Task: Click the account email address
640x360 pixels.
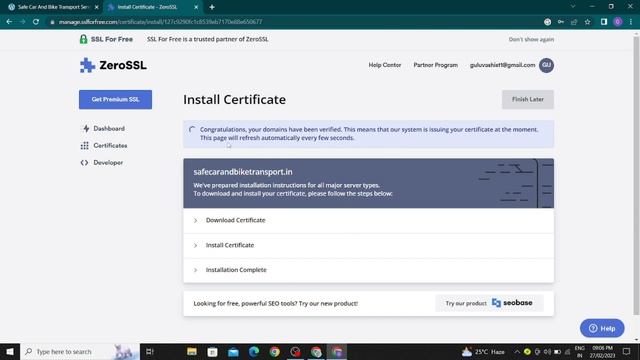Action: point(502,65)
